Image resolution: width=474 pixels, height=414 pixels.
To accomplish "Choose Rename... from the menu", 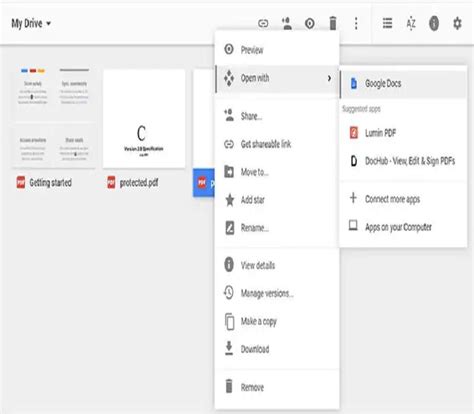I will pyautogui.click(x=277, y=228).
